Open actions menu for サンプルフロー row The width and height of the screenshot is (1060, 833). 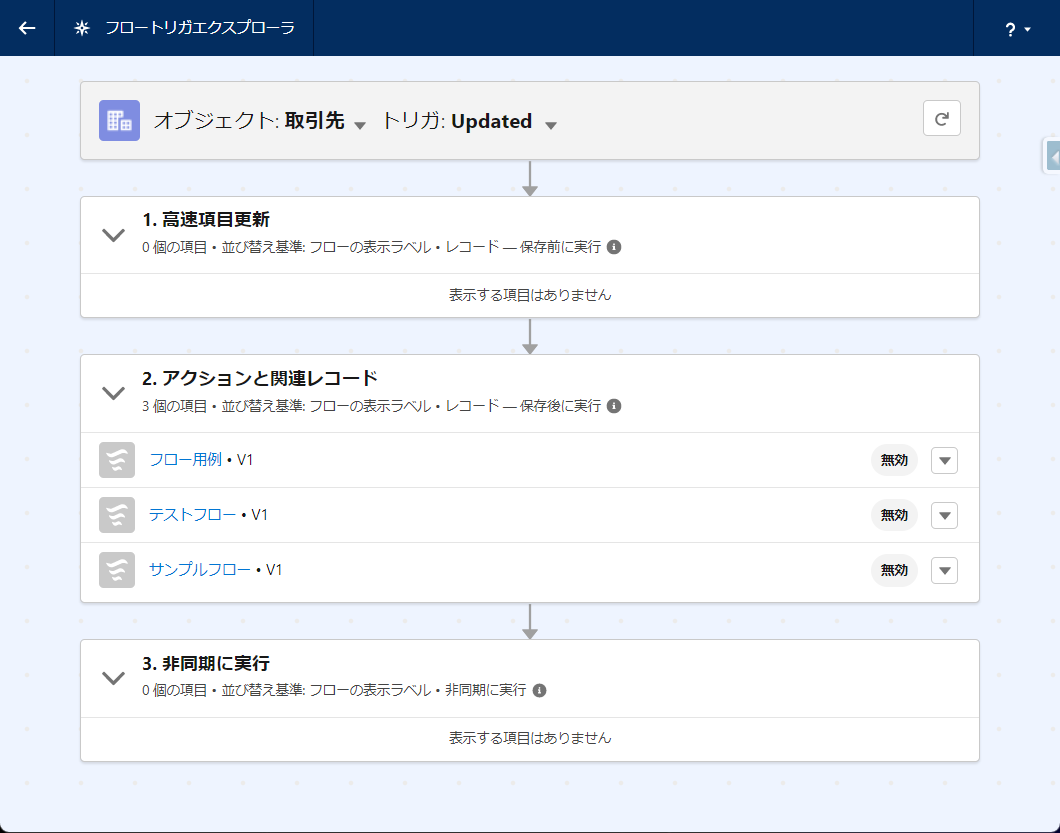(944, 570)
